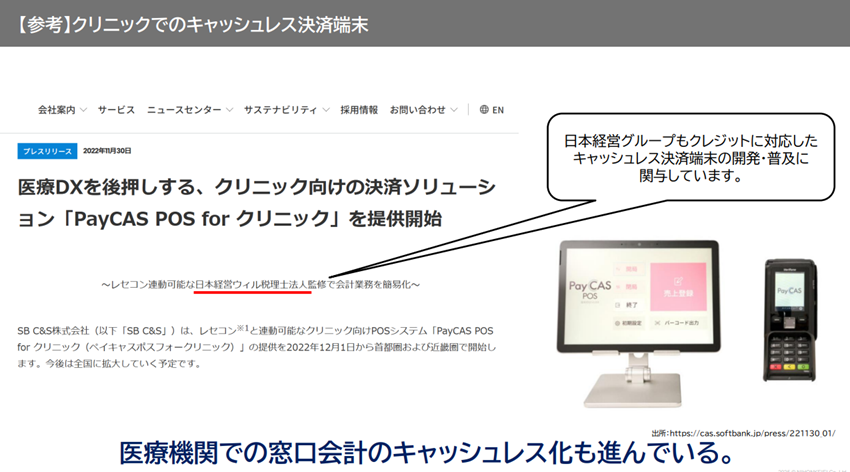This screenshot has height=472, width=850.
Task: Open the サステナビリティ menu
Action: coord(280,110)
